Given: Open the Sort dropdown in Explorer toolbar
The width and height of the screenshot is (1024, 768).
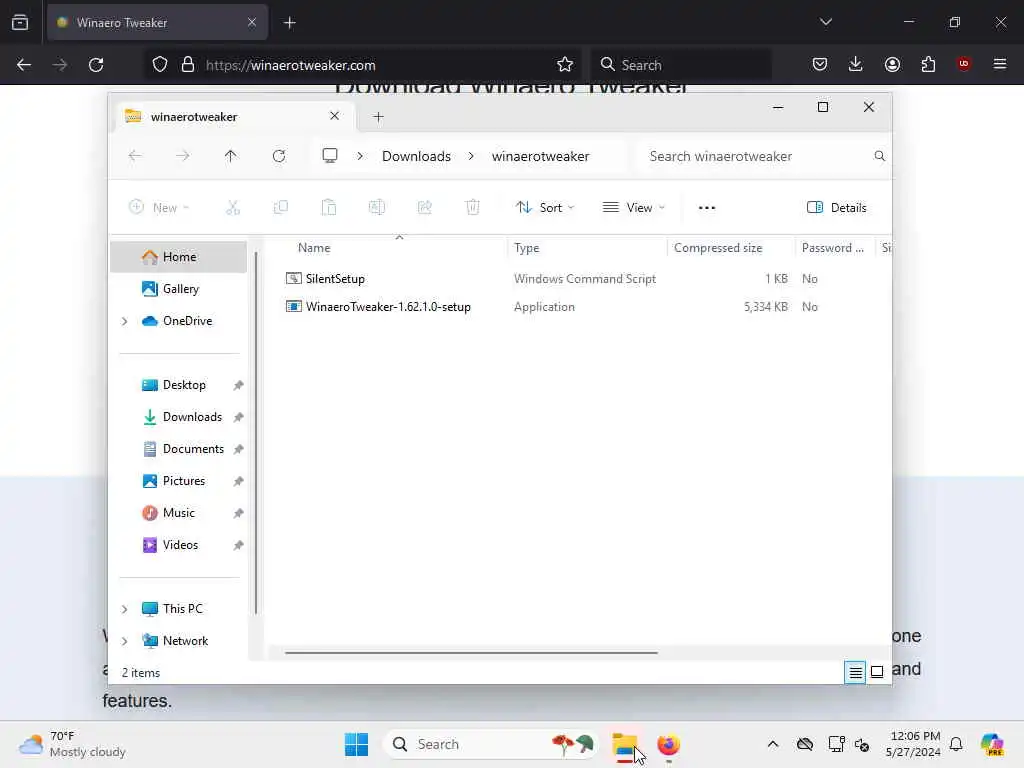Looking at the screenshot, I should click(x=545, y=208).
